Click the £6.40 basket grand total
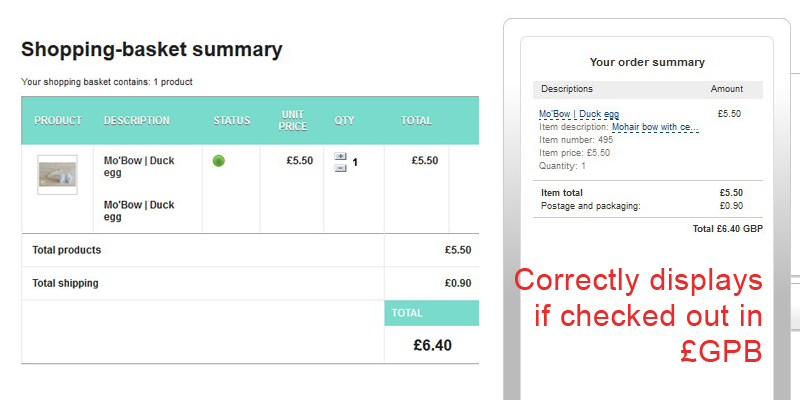Image resolution: width=800 pixels, height=400 pixels. (432, 345)
